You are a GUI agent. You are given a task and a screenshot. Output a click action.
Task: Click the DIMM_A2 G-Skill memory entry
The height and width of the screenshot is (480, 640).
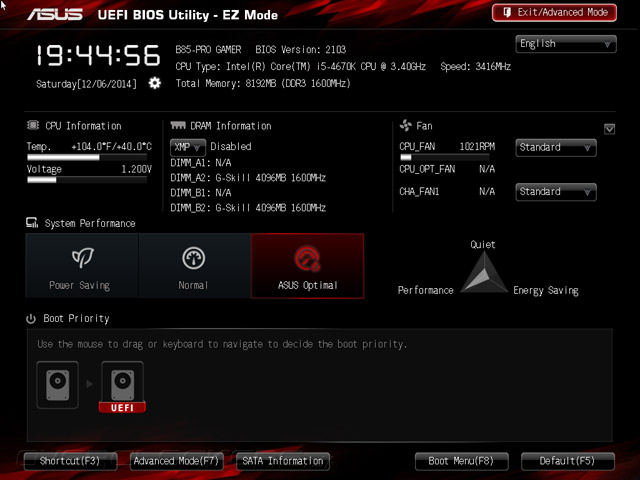(248, 178)
